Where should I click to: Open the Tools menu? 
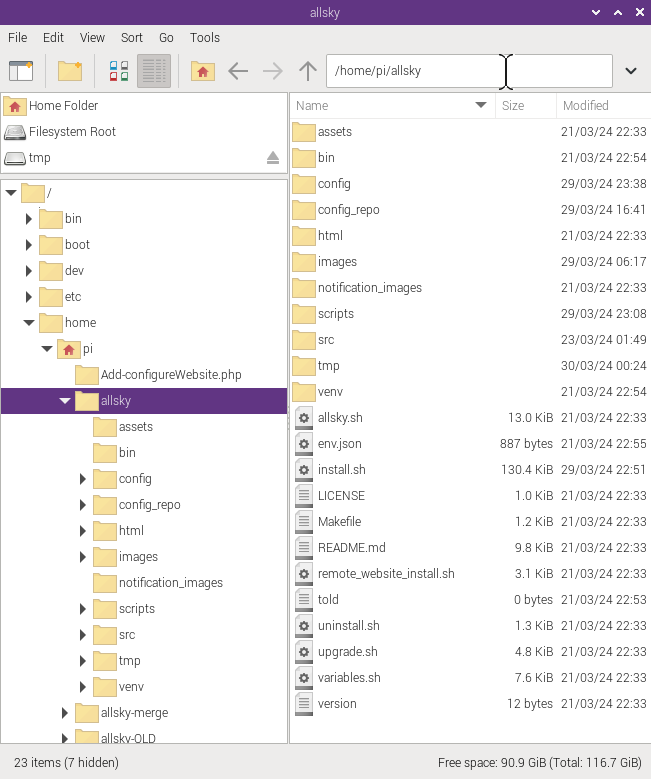pyautogui.click(x=205, y=38)
